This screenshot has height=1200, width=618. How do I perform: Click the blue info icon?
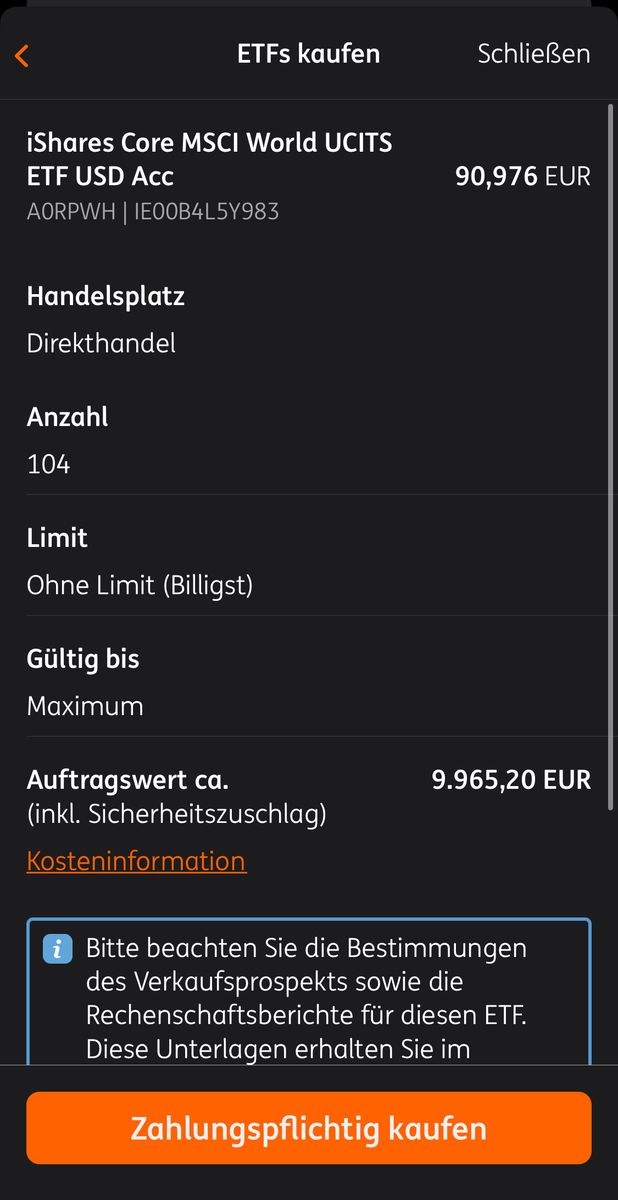(x=58, y=948)
